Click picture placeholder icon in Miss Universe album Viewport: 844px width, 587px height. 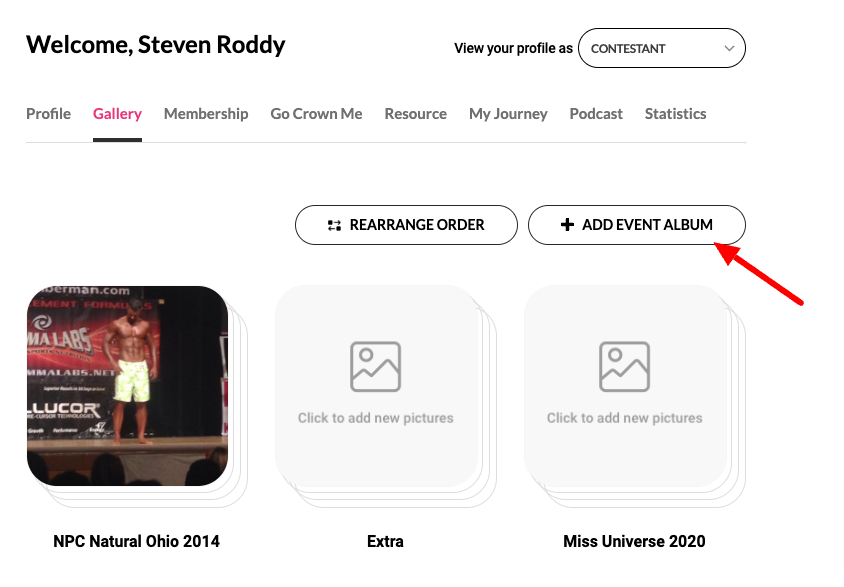tap(624, 366)
